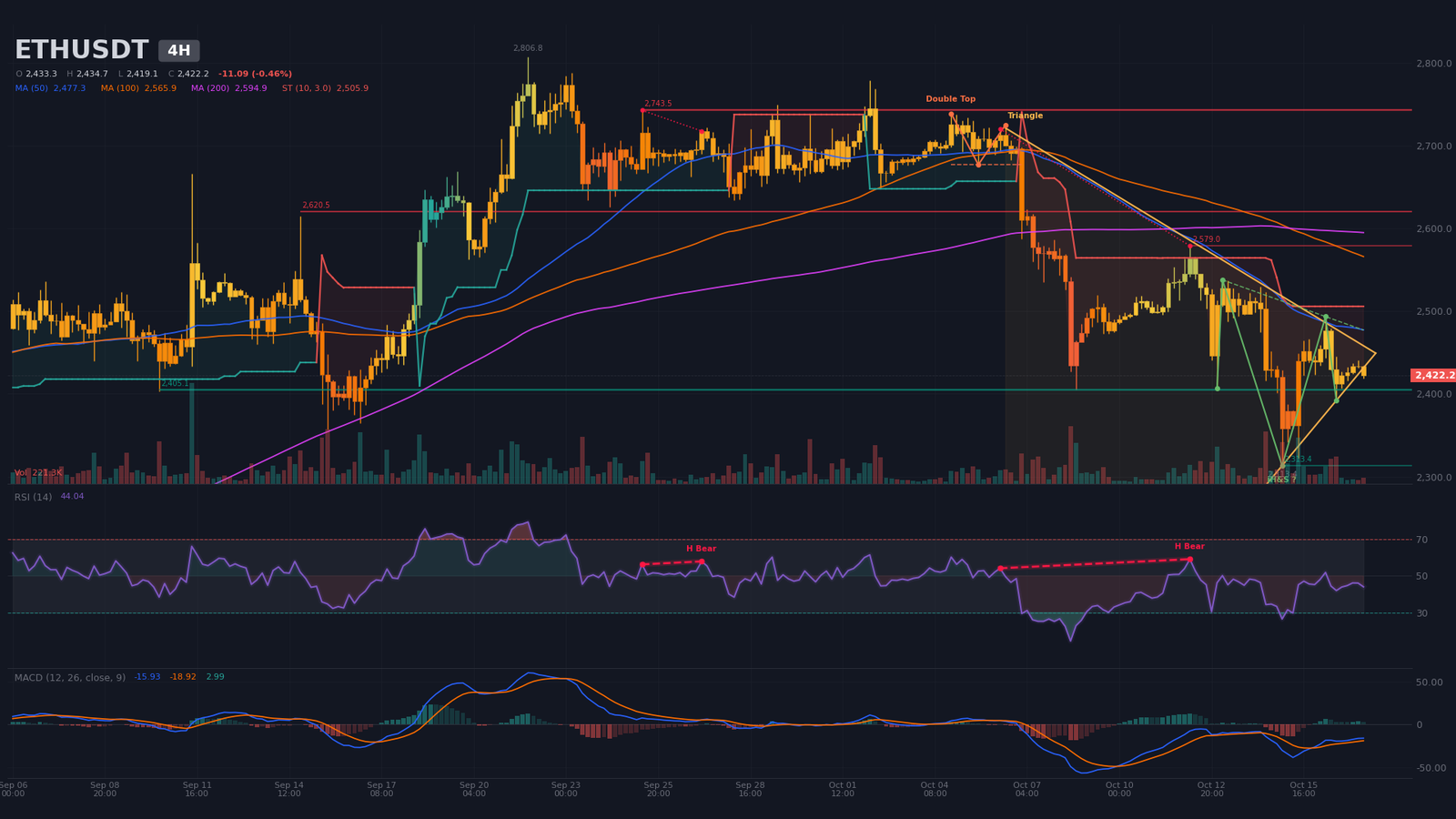Click the 2,300.0 price axis label
The width and height of the screenshot is (1456, 819).
tap(1433, 478)
